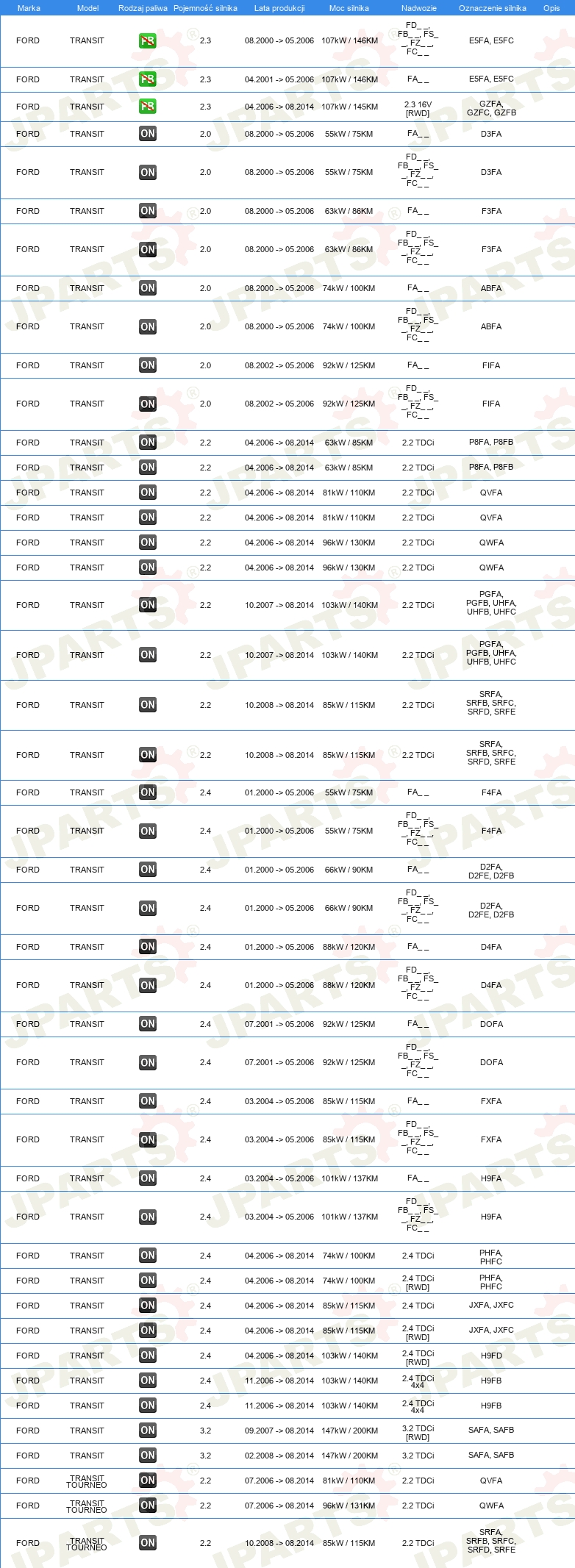Select 88kW / 120KM power in D4FA FA__ row
This screenshot has width=575, height=1568.
point(349,947)
